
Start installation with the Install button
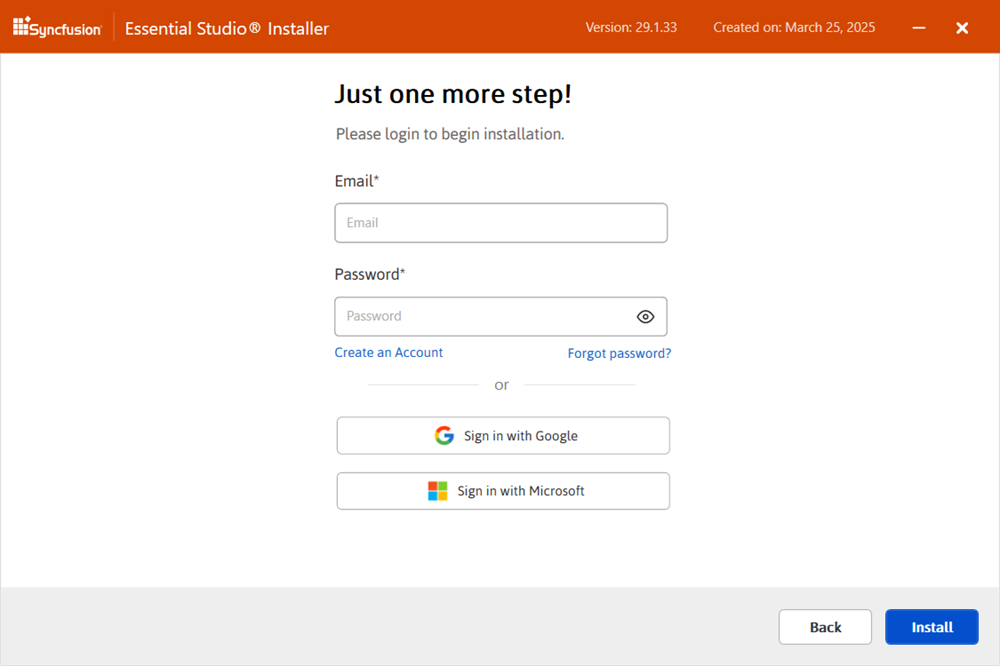(x=932, y=627)
